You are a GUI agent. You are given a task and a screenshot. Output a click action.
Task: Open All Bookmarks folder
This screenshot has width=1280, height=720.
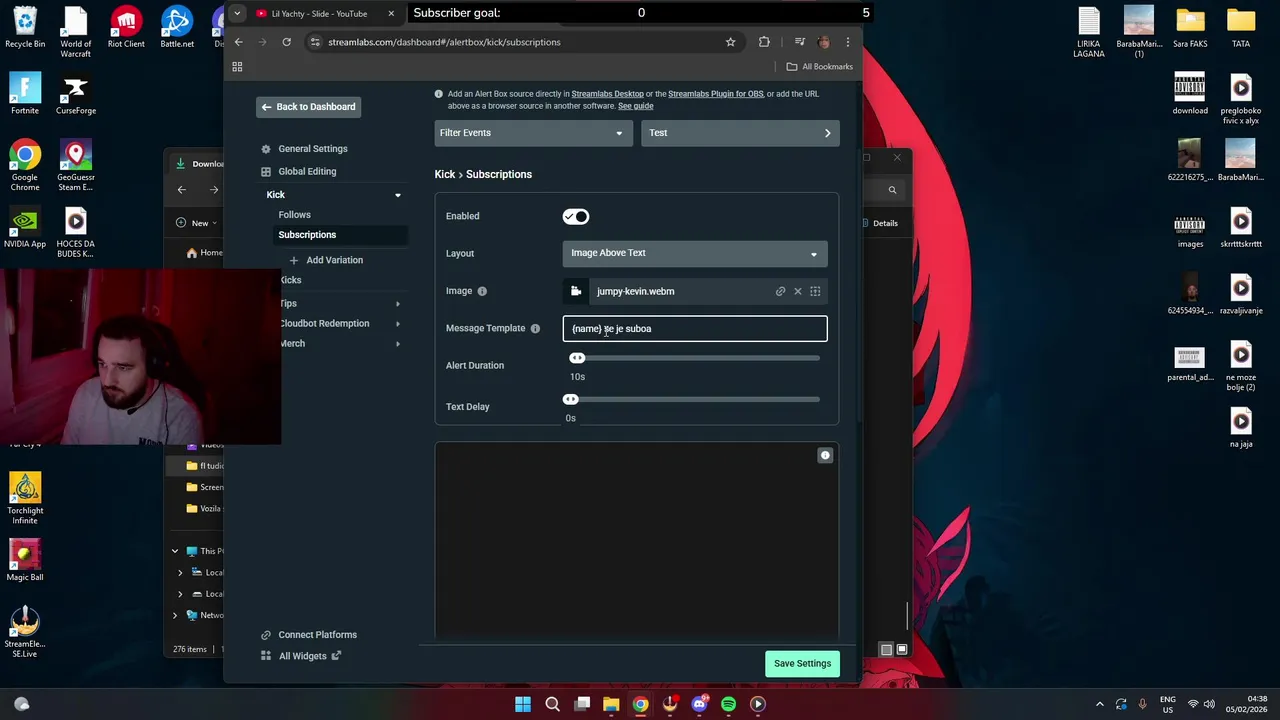pyautogui.click(x=819, y=66)
